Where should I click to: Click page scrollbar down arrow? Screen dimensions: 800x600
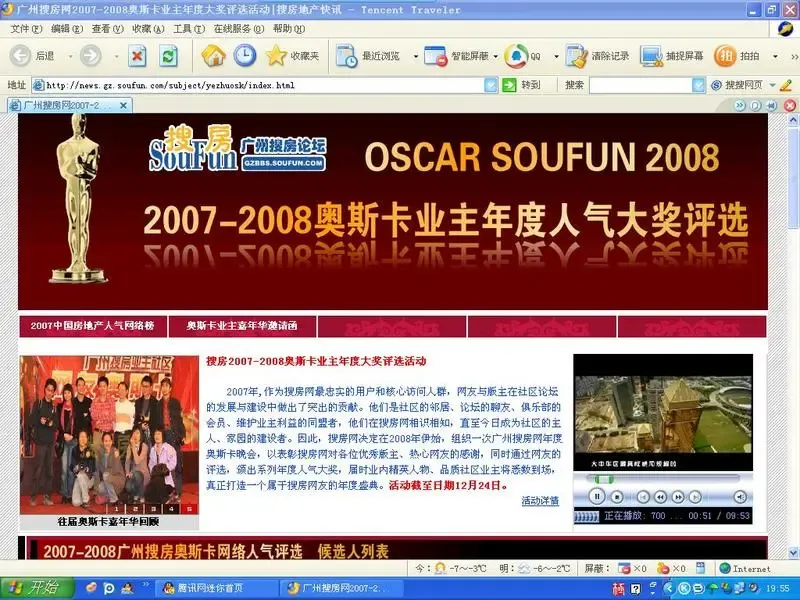(x=793, y=553)
